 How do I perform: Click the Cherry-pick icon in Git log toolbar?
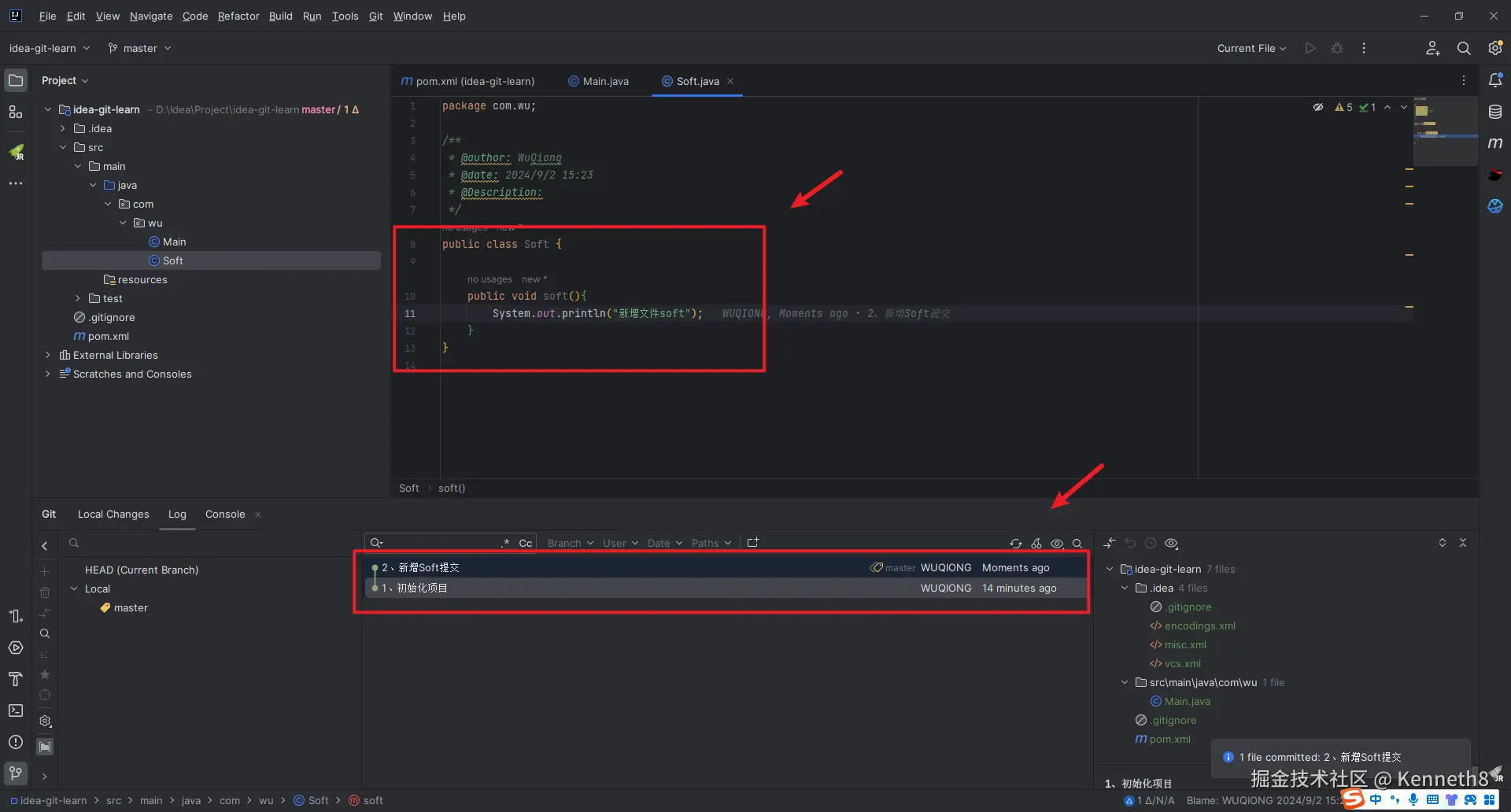click(1036, 544)
